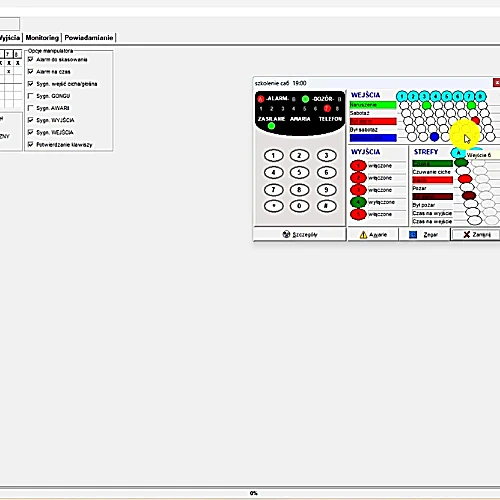Select input 5 cyan circle in WEJŚCIA
The width and height of the screenshot is (500, 500).
447,97
